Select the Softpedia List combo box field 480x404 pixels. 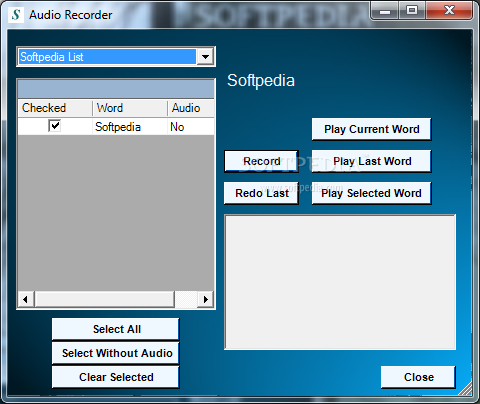coord(116,57)
